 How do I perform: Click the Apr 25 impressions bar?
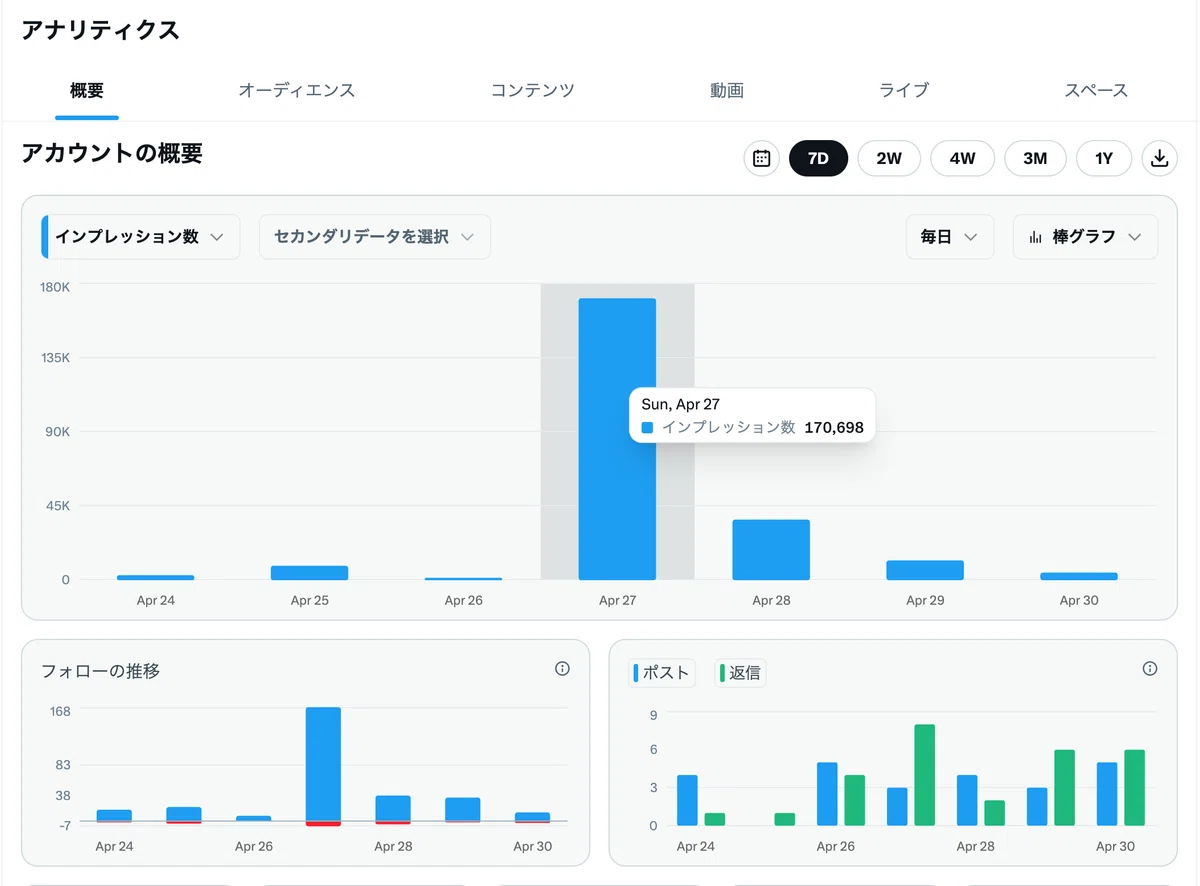click(x=309, y=573)
